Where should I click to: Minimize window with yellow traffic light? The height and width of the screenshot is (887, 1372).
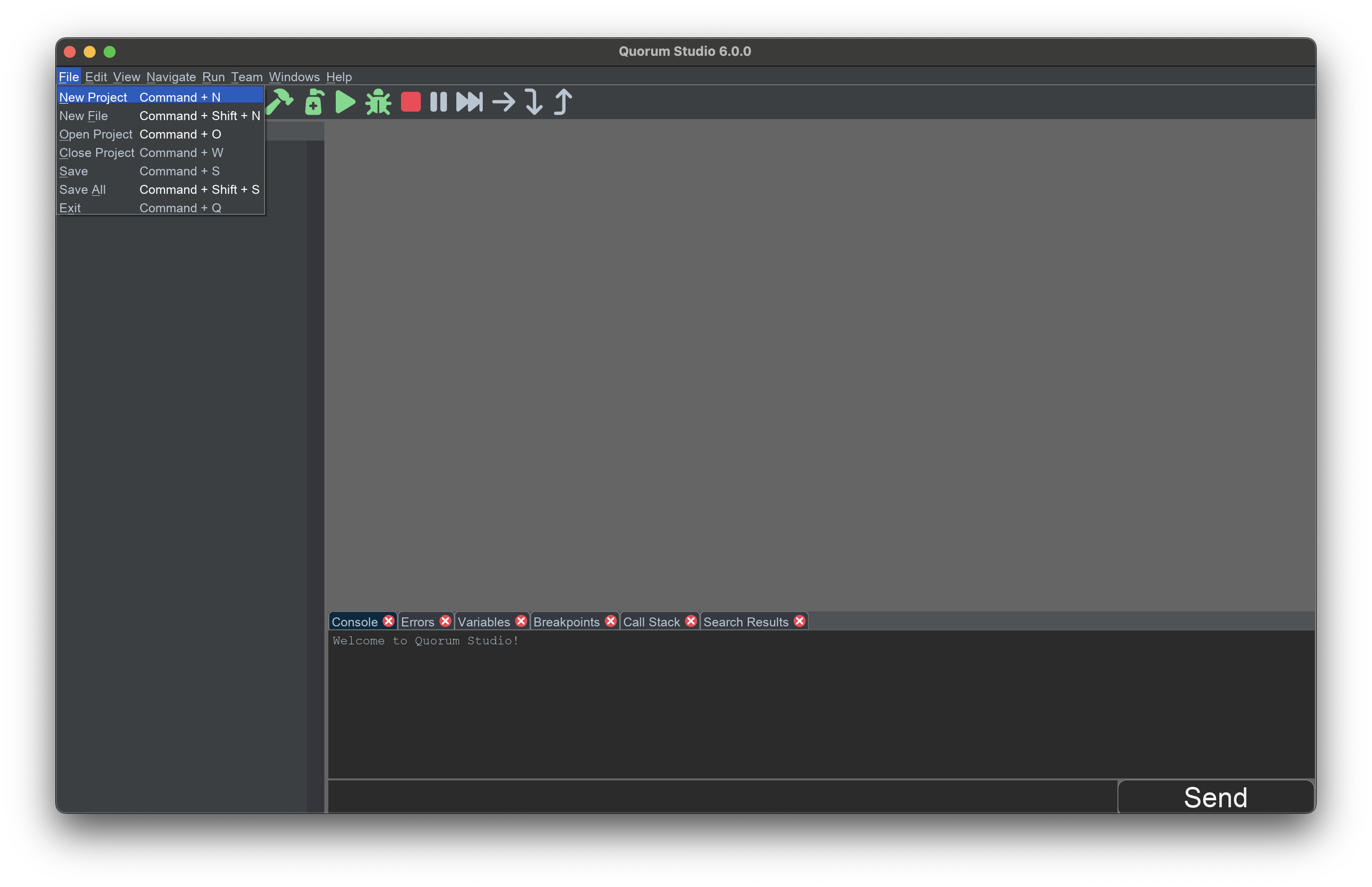point(90,52)
